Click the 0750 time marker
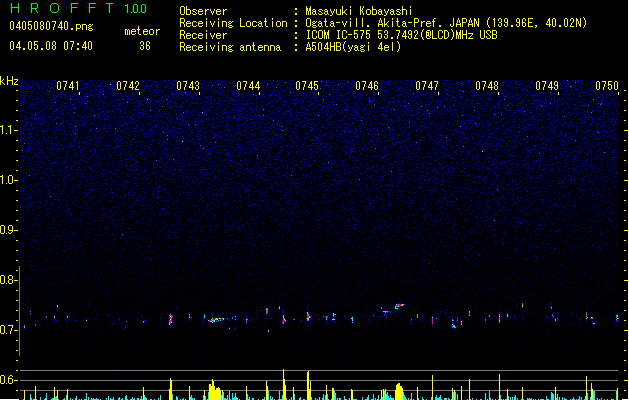Viewport: 629px width, 400px height. click(607, 85)
